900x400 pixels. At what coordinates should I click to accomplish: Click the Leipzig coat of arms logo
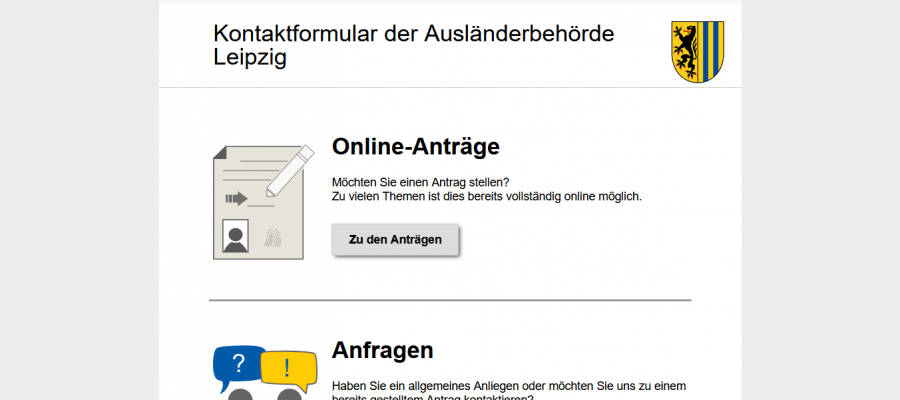coord(697,52)
